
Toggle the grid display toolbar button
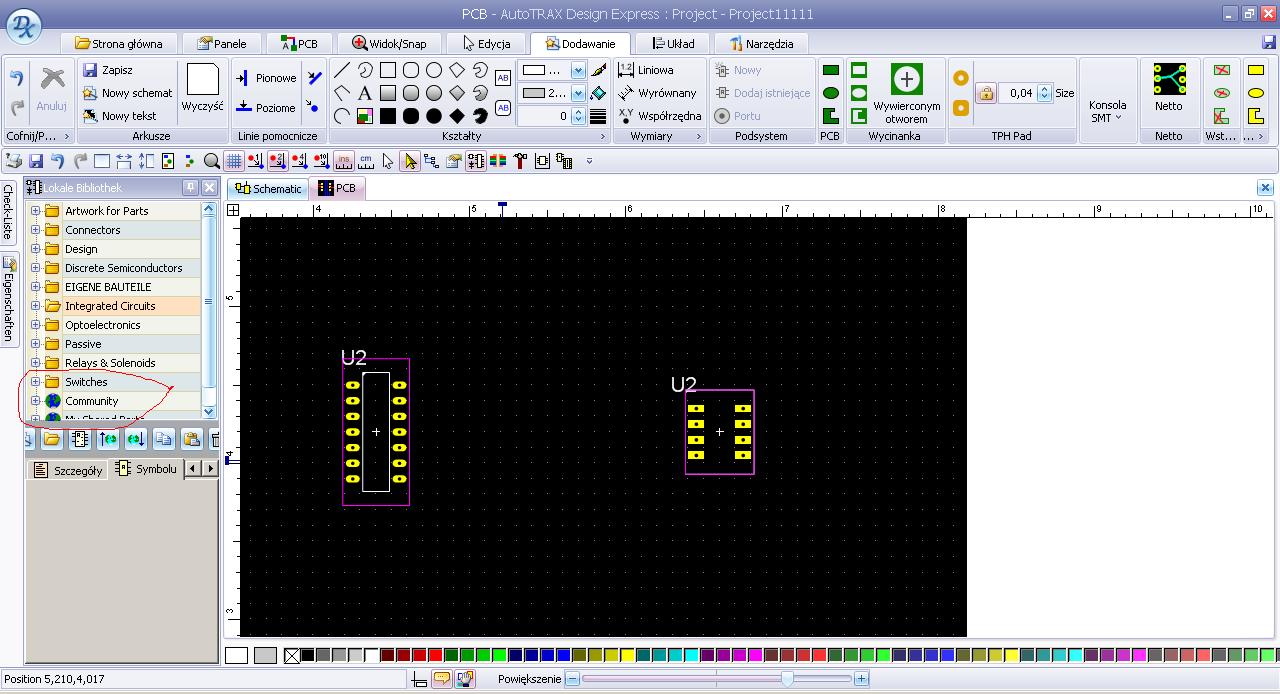(x=233, y=161)
